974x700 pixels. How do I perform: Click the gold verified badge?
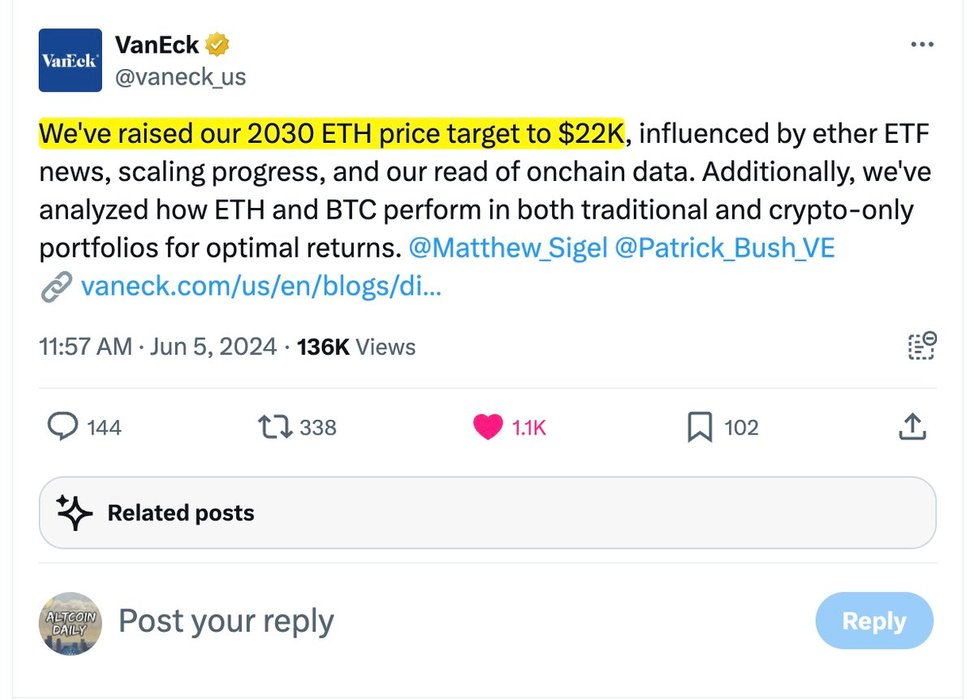tap(219, 45)
